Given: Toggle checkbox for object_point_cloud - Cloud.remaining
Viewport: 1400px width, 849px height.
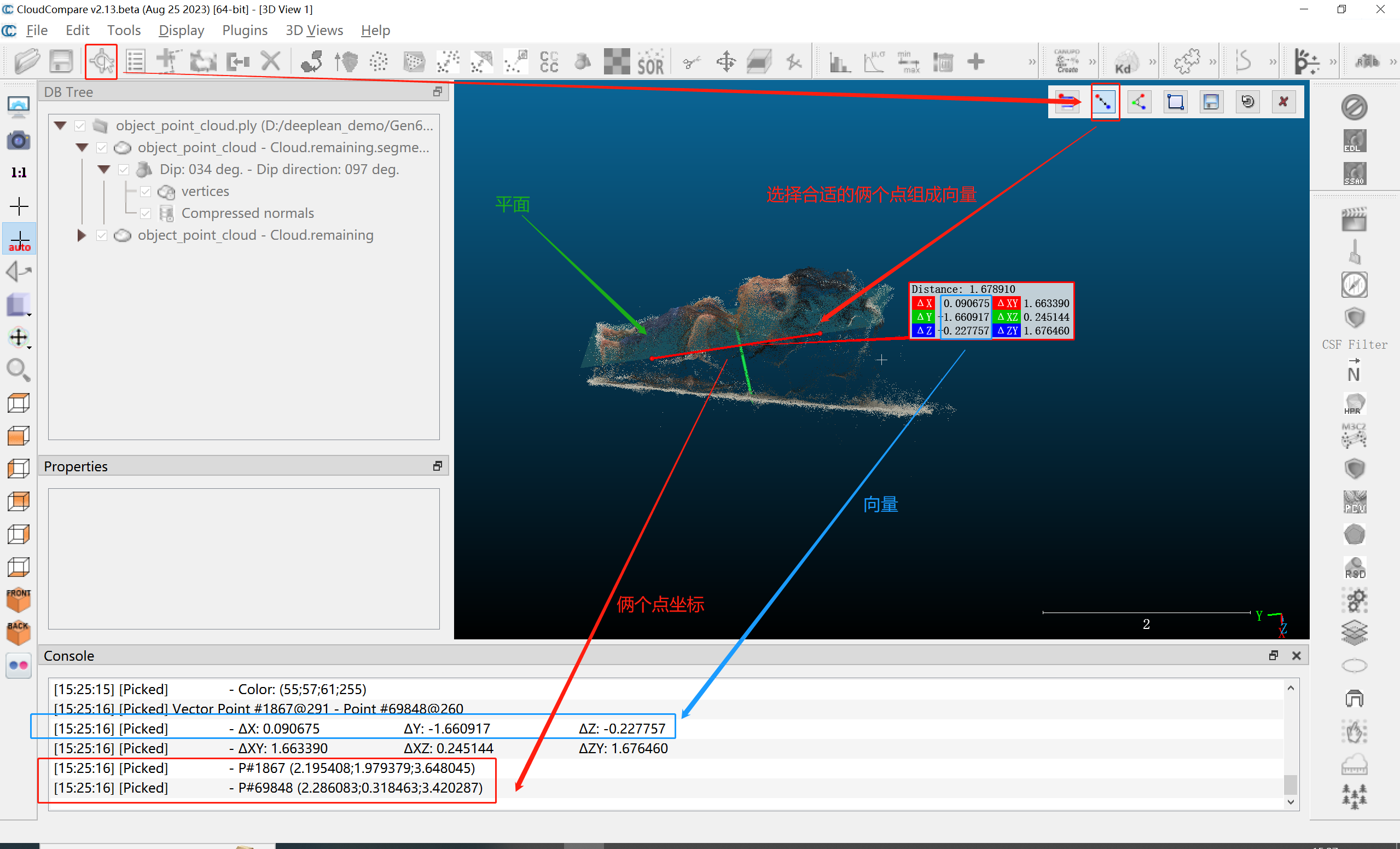Looking at the screenshot, I should pos(102,235).
